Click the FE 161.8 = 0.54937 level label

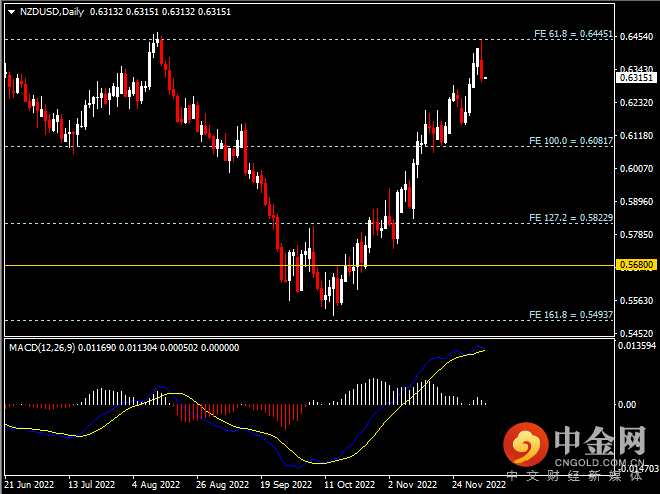click(571, 314)
